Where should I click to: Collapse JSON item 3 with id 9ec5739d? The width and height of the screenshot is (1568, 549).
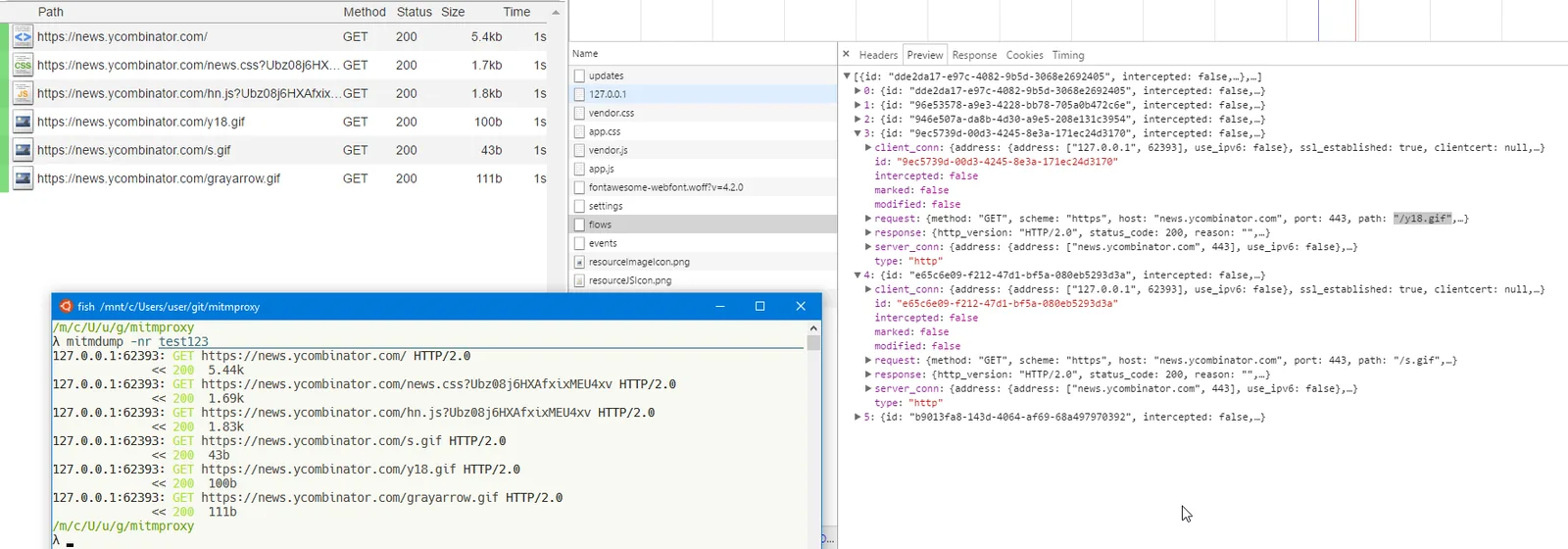pyautogui.click(x=857, y=133)
